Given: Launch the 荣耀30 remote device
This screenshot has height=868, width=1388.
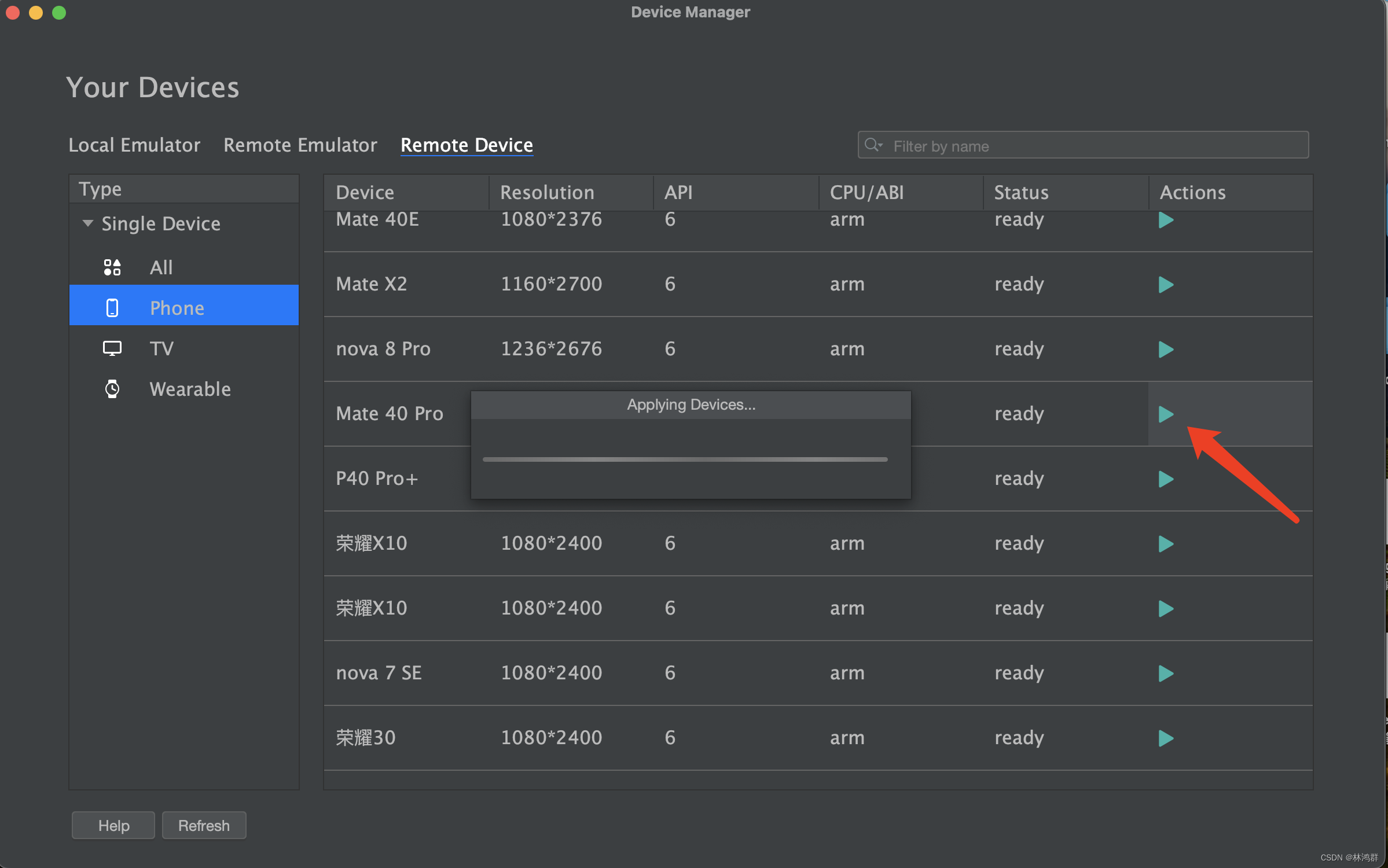Looking at the screenshot, I should (x=1166, y=738).
